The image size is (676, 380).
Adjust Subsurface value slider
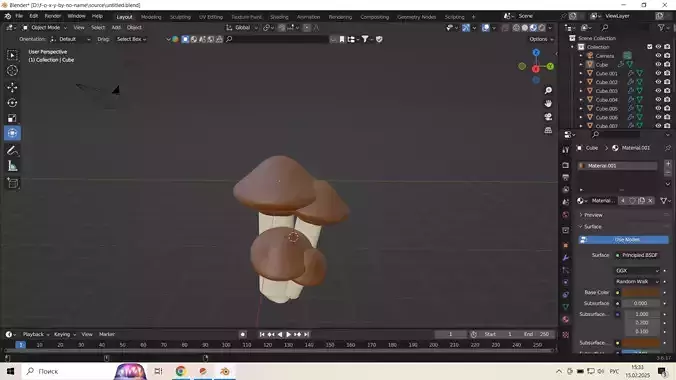[641, 303]
